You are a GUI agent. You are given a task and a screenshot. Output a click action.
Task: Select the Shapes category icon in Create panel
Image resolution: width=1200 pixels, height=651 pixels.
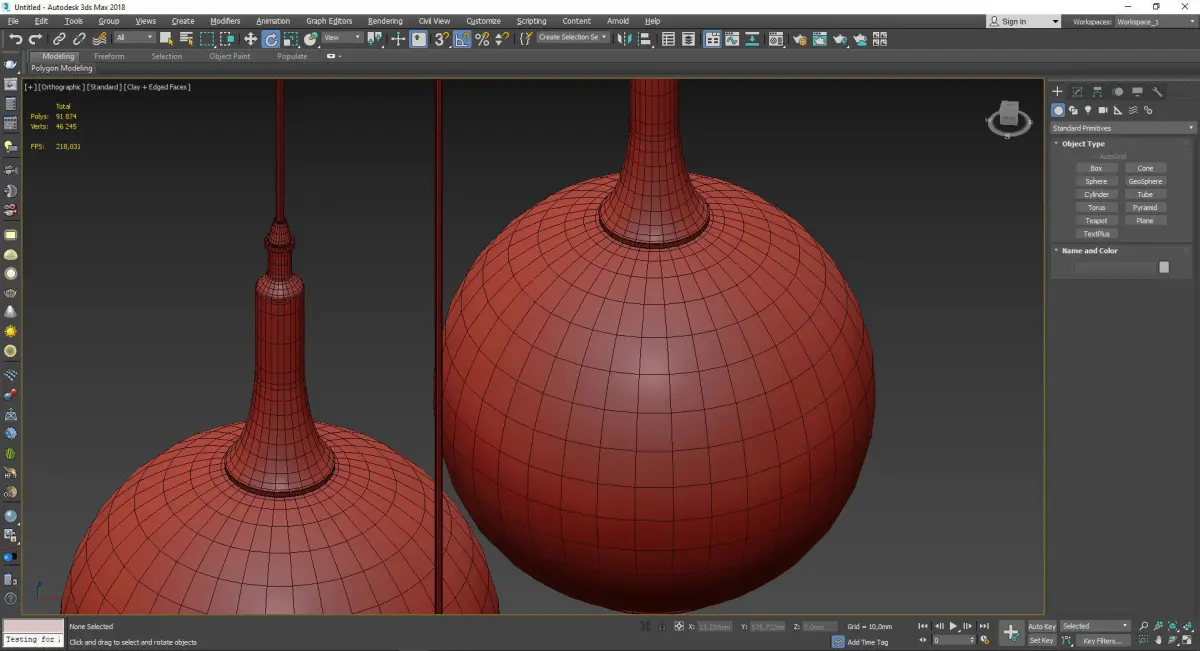(1073, 110)
